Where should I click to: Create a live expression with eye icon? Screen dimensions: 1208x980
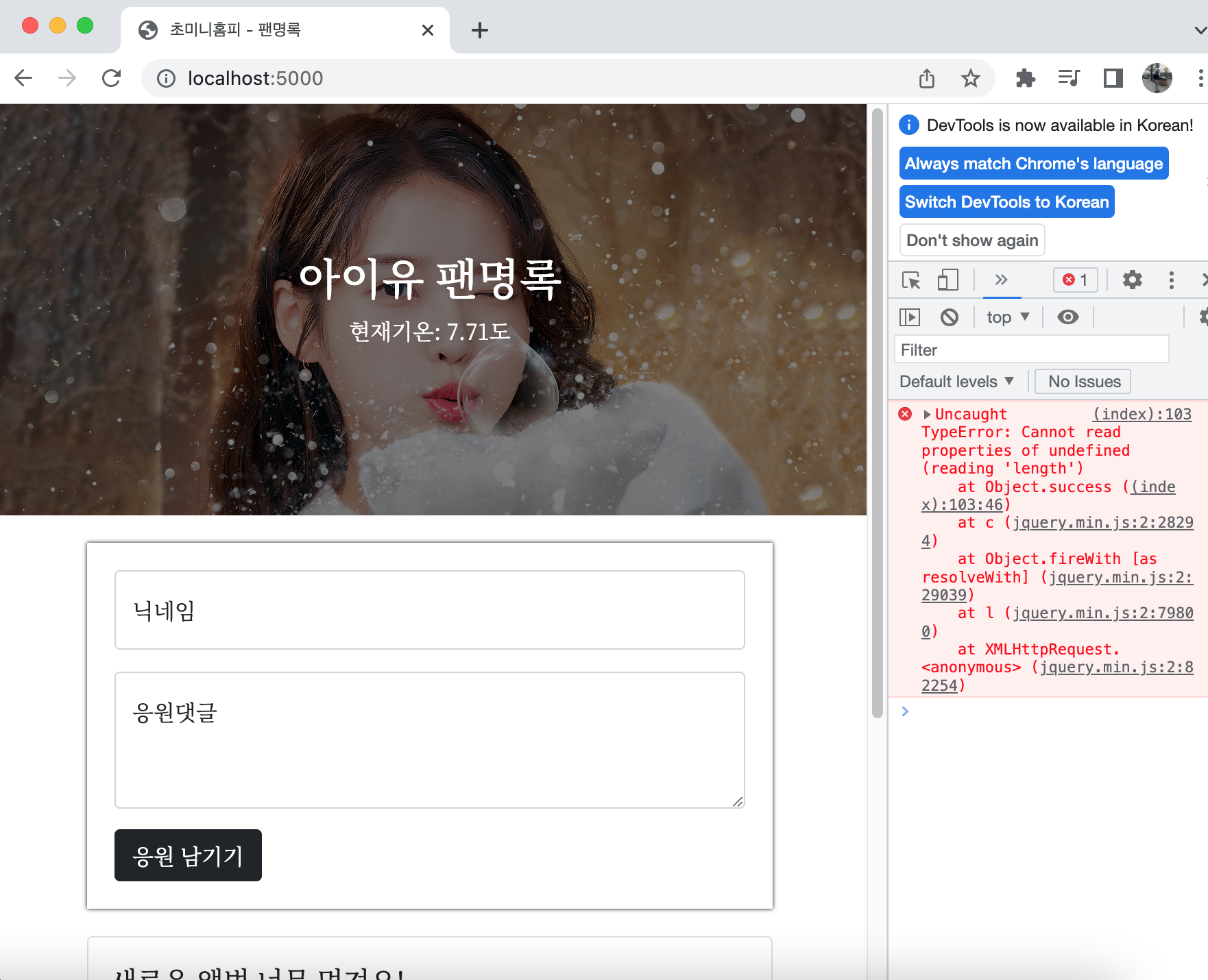click(x=1067, y=317)
